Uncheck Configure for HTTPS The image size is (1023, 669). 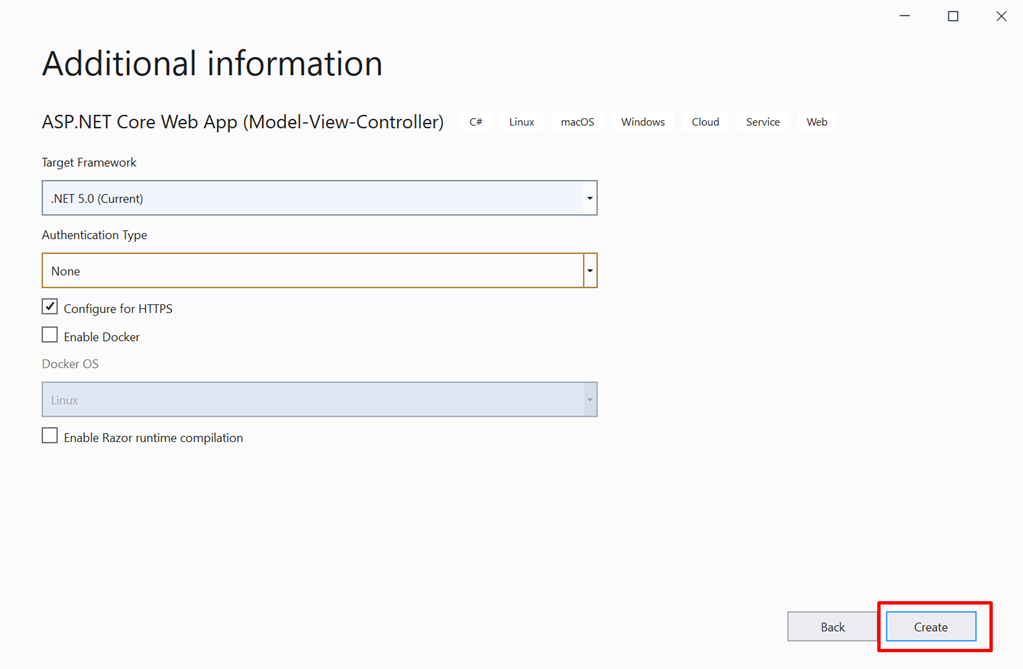(x=49, y=306)
